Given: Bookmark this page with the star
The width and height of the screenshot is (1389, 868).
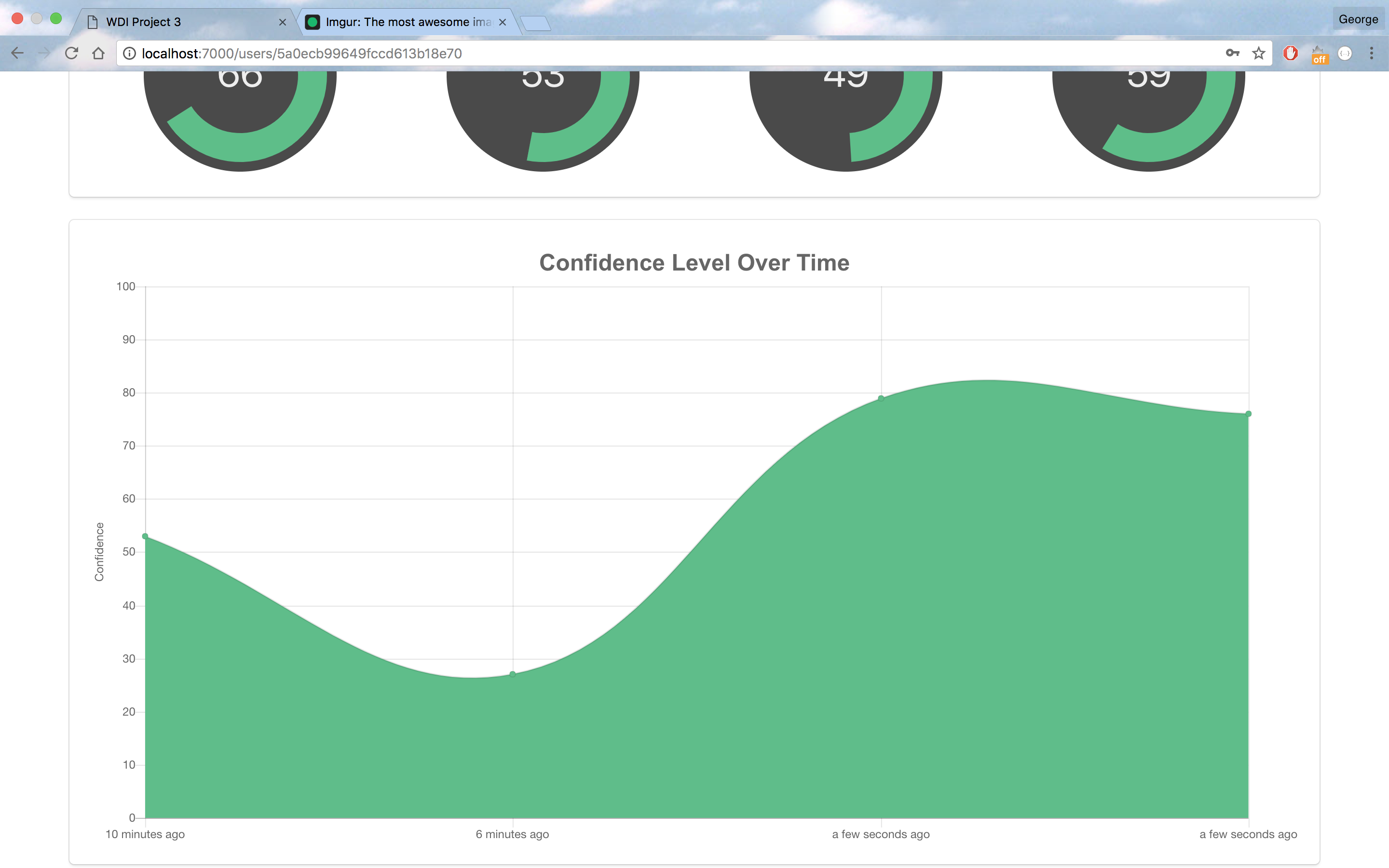Looking at the screenshot, I should [x=1259, y=54].
